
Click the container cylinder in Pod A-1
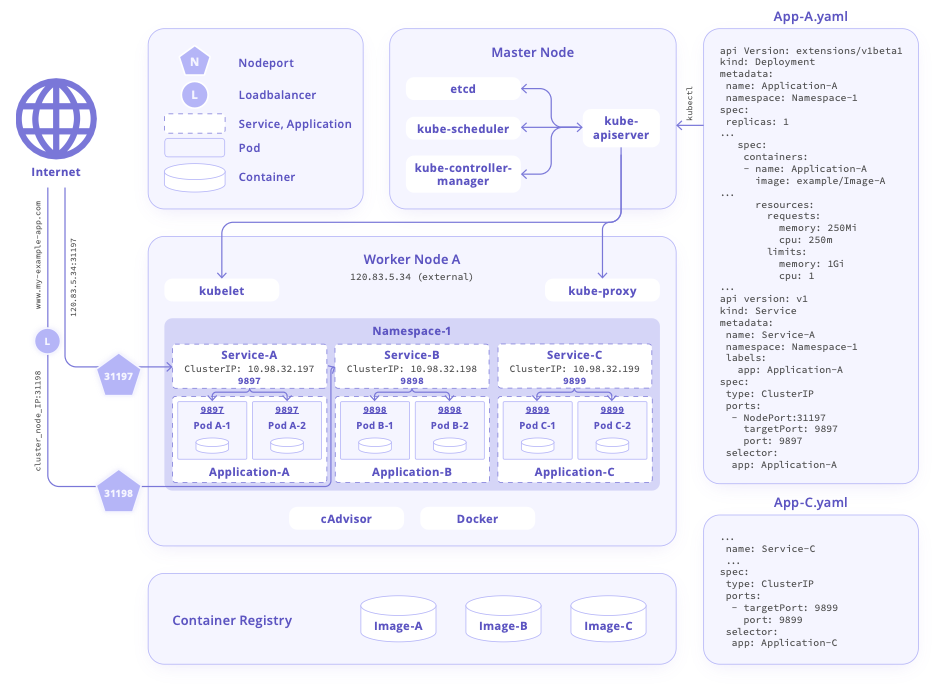tap(212, 446)
